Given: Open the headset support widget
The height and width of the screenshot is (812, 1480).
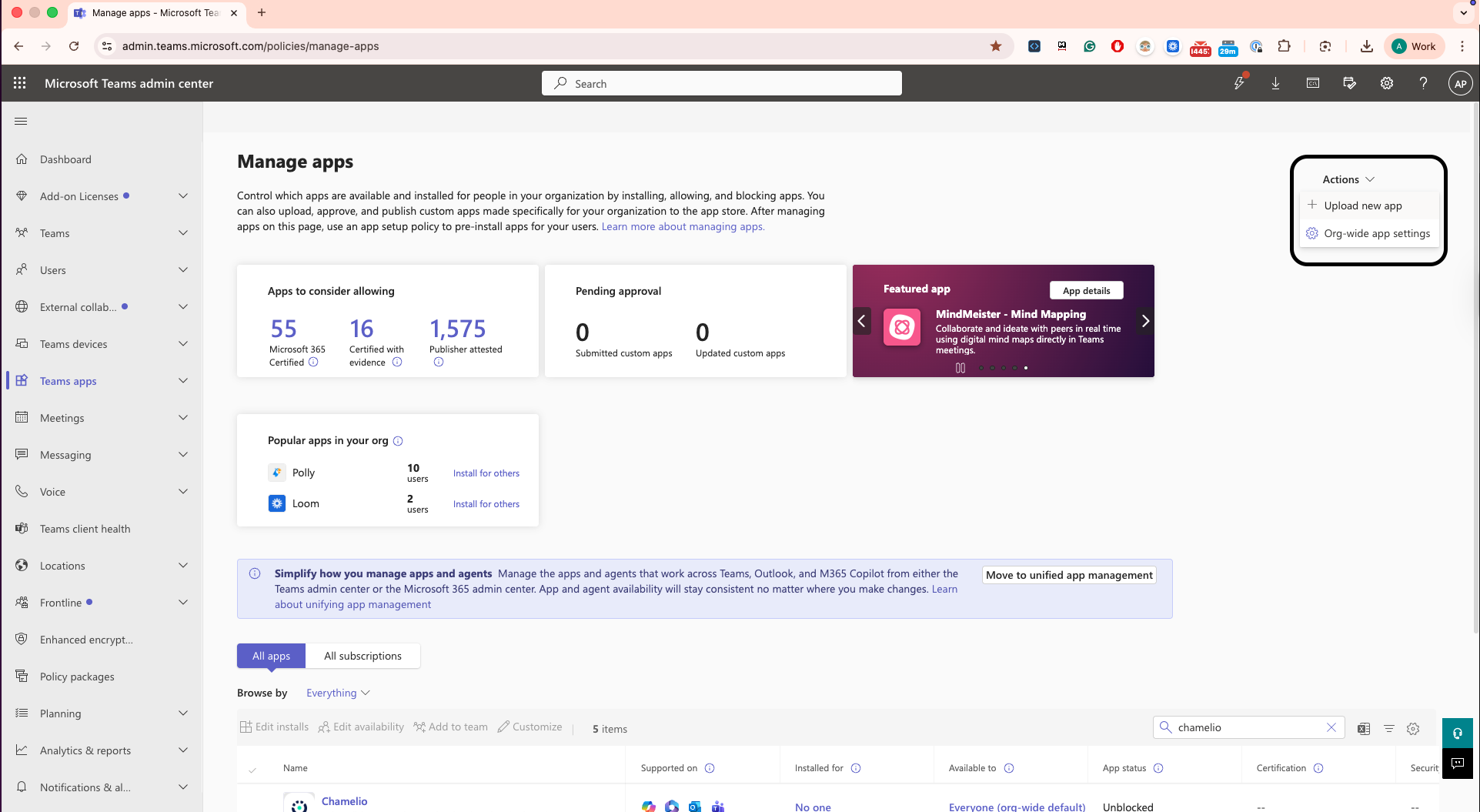Looking at the screenshot, I should (x=1458, y=733).
